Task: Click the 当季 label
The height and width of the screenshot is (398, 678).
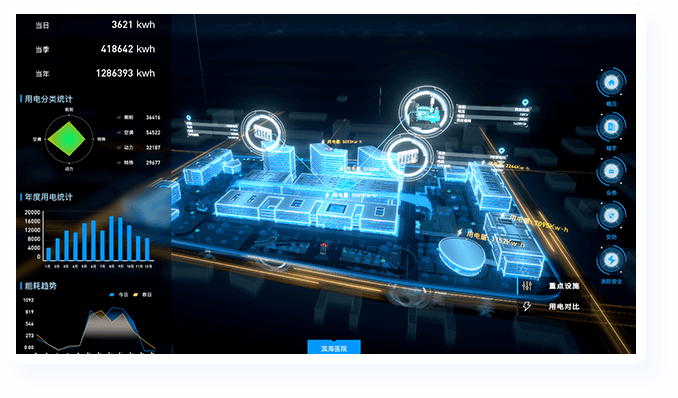Action: [x=42, y=50]
